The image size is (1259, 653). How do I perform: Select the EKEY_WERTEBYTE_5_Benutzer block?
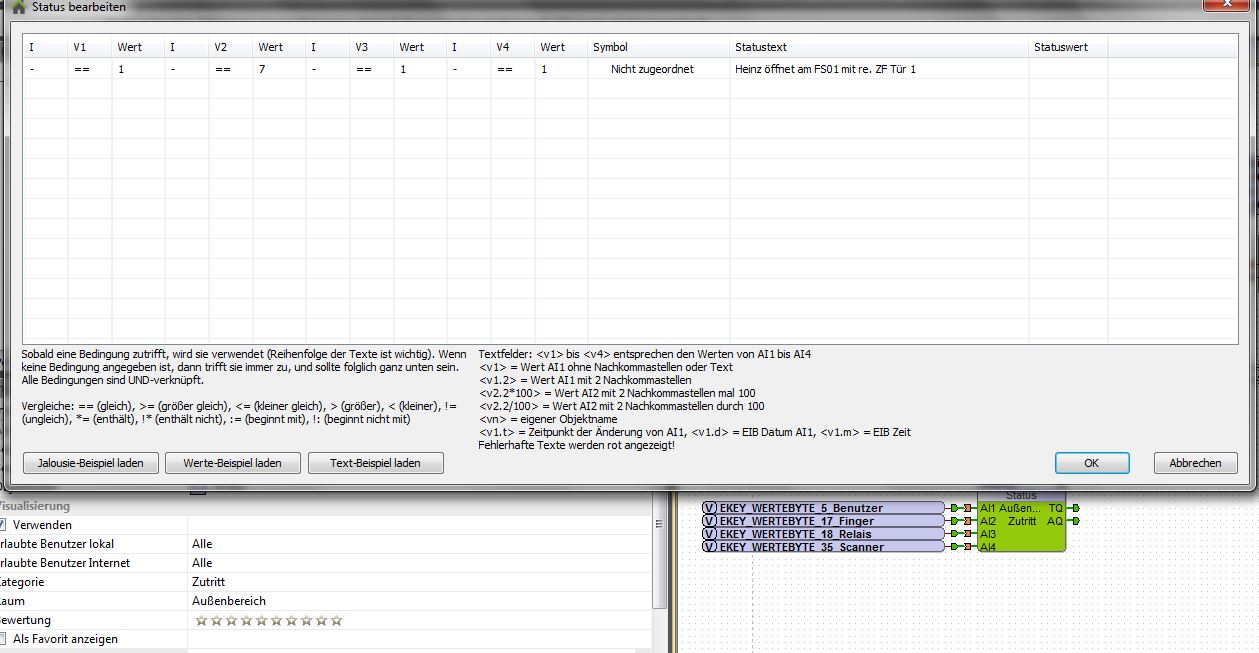[x=823, y=508]
